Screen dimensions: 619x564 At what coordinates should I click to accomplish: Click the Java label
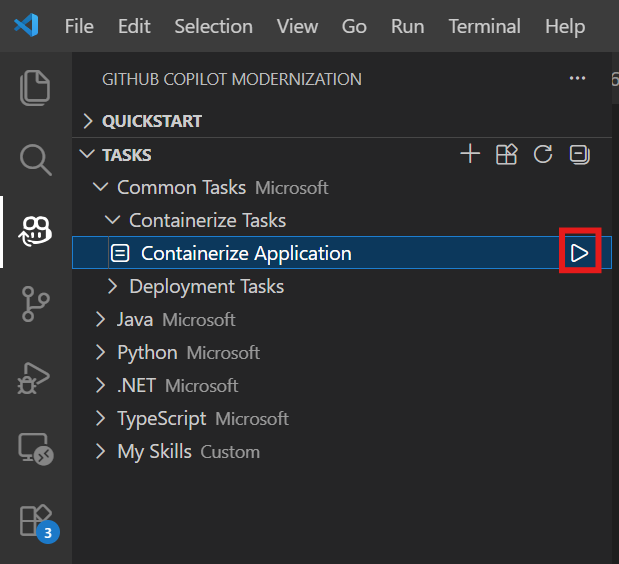[x=135, y=319]
